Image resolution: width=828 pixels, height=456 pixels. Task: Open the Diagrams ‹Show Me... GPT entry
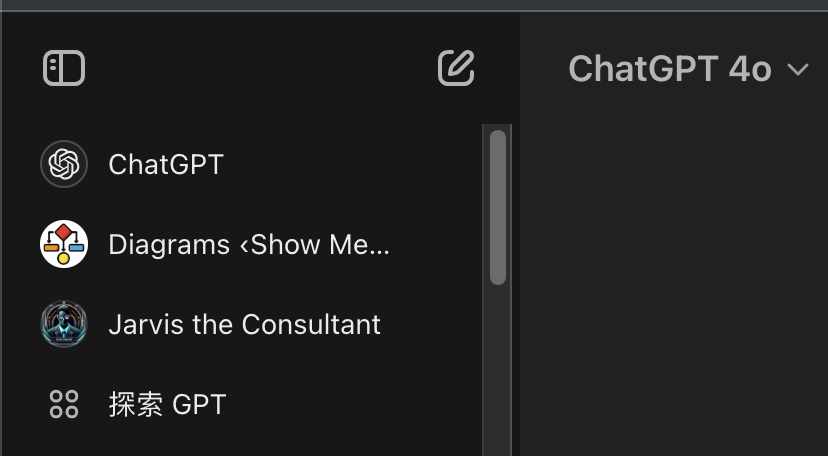click(248, 244)
